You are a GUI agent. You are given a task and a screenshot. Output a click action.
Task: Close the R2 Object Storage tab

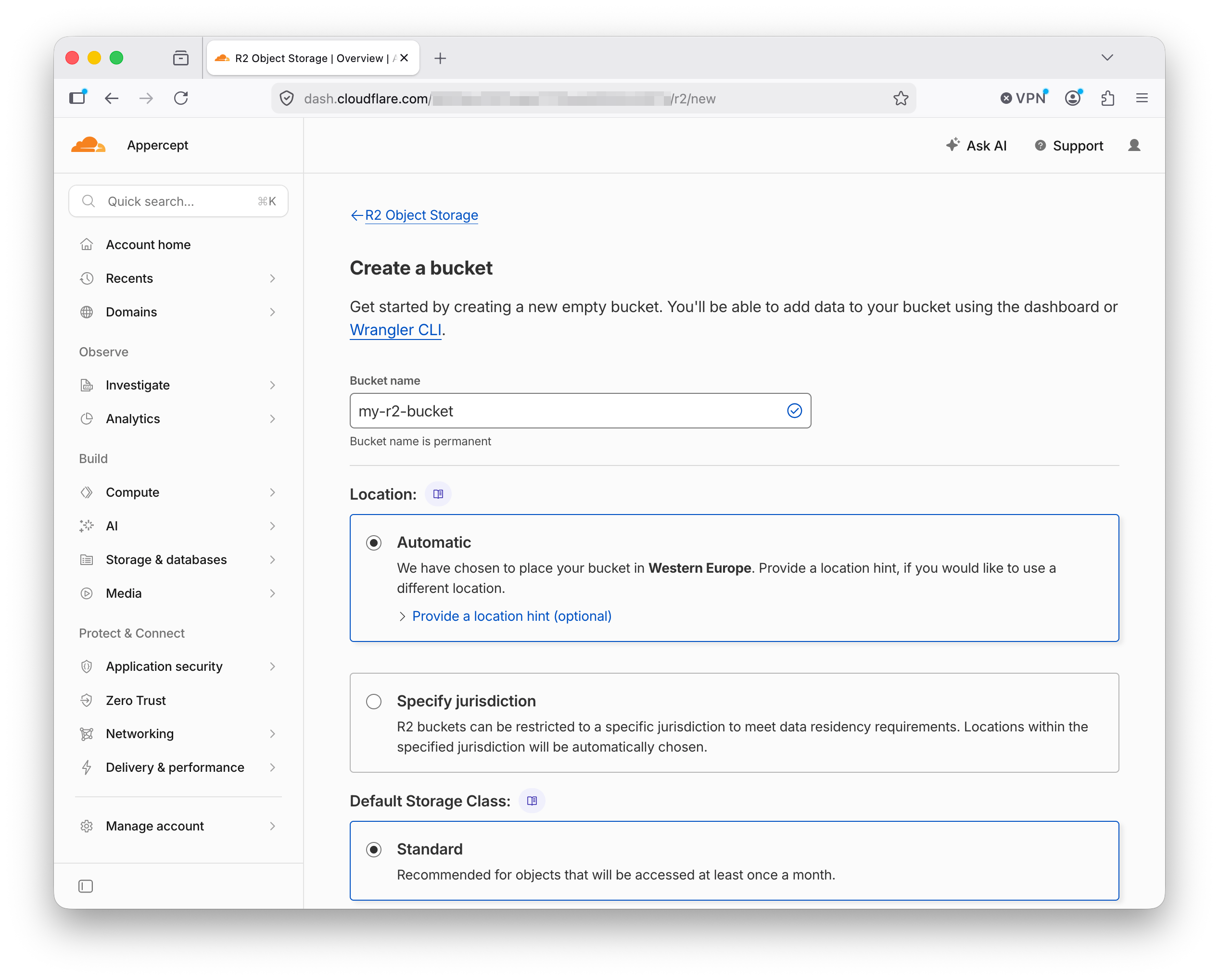(404, 58)
